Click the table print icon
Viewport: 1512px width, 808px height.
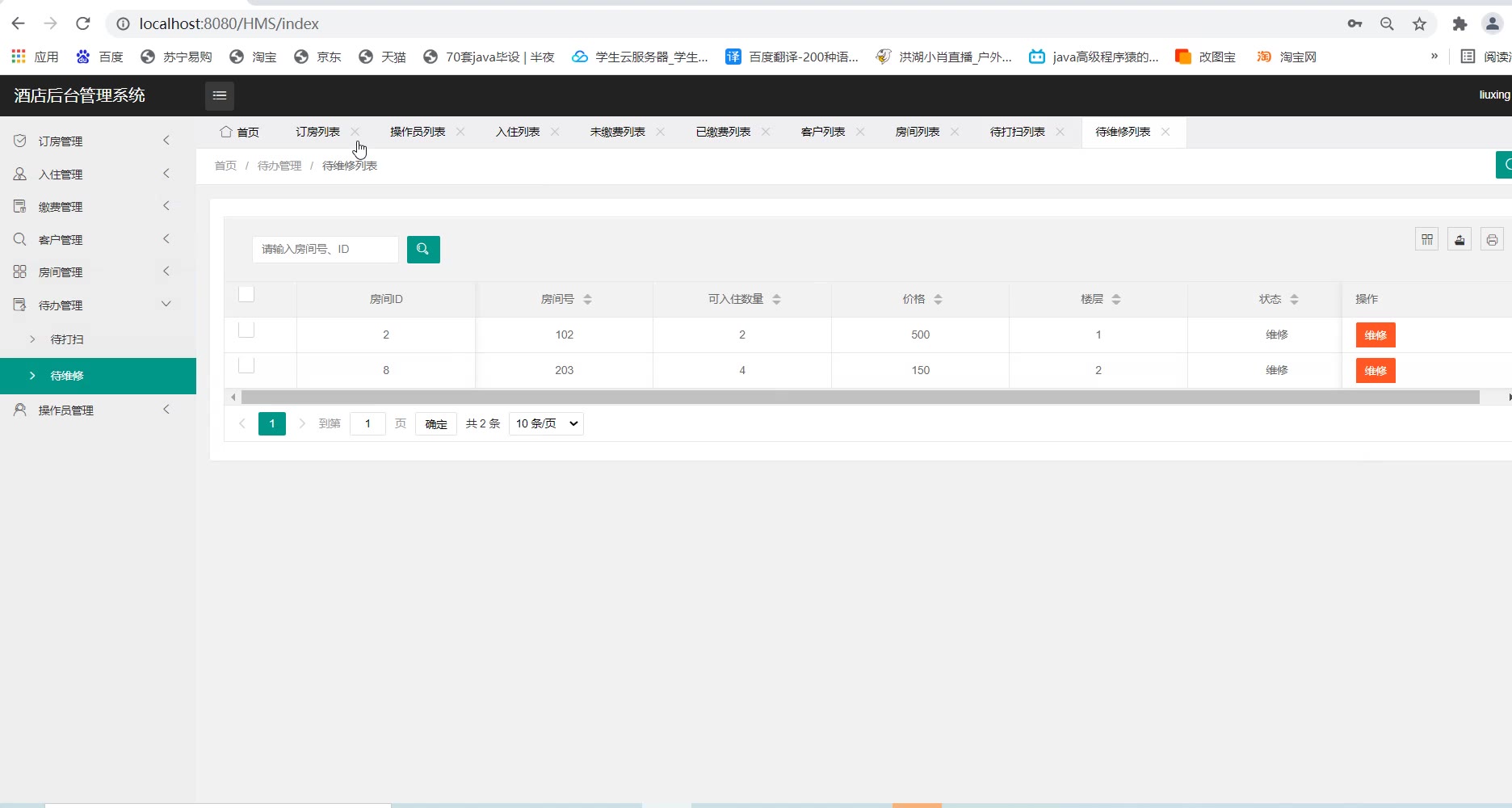pyautogui.click(x=1492, y=239)
